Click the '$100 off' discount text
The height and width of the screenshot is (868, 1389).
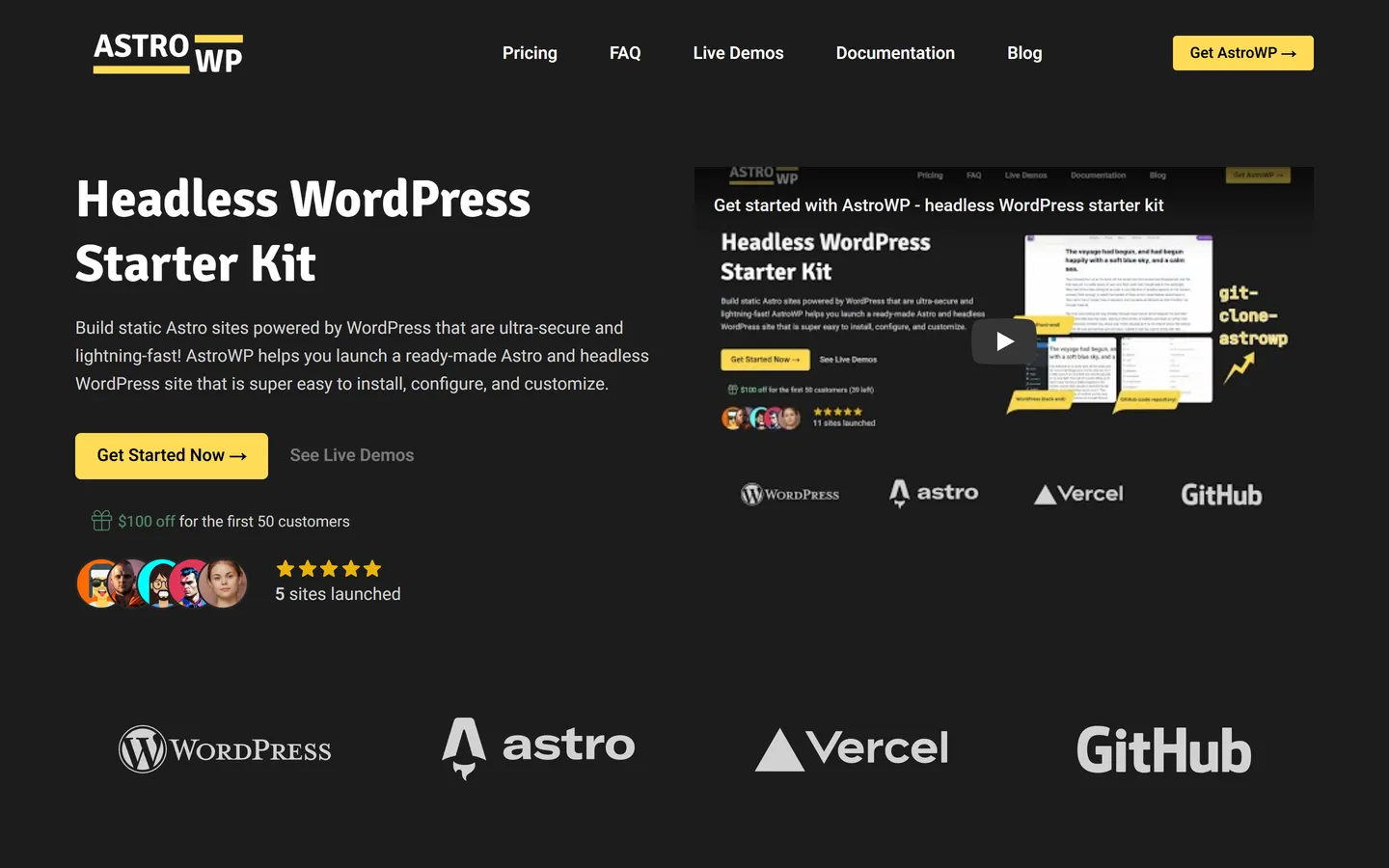147,522
